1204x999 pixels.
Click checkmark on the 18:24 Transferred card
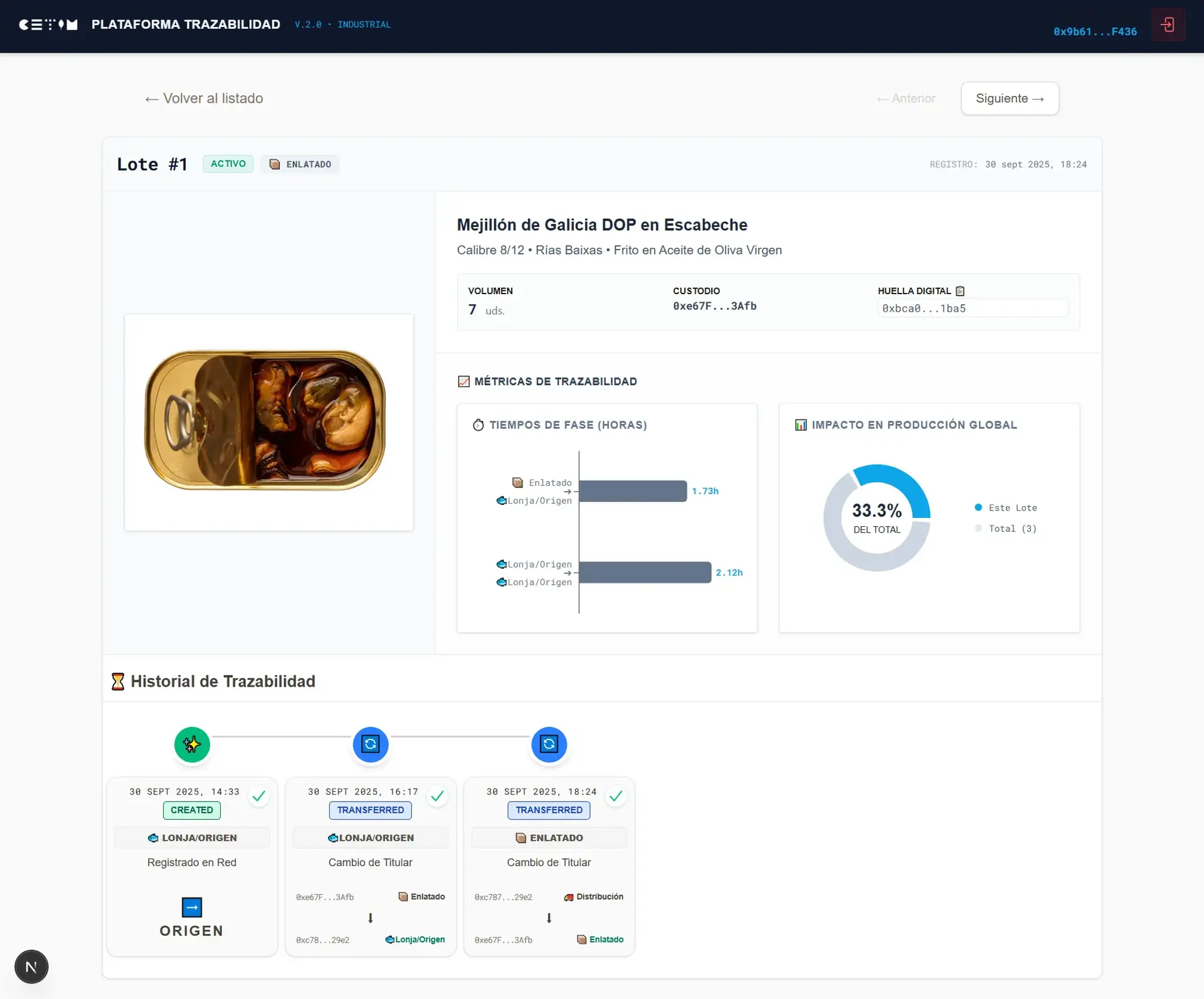[616, 796]
